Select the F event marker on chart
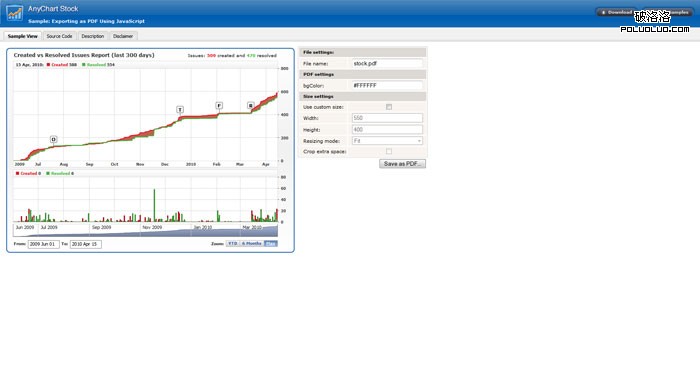 pyautogui.click(x=219, y=105)
